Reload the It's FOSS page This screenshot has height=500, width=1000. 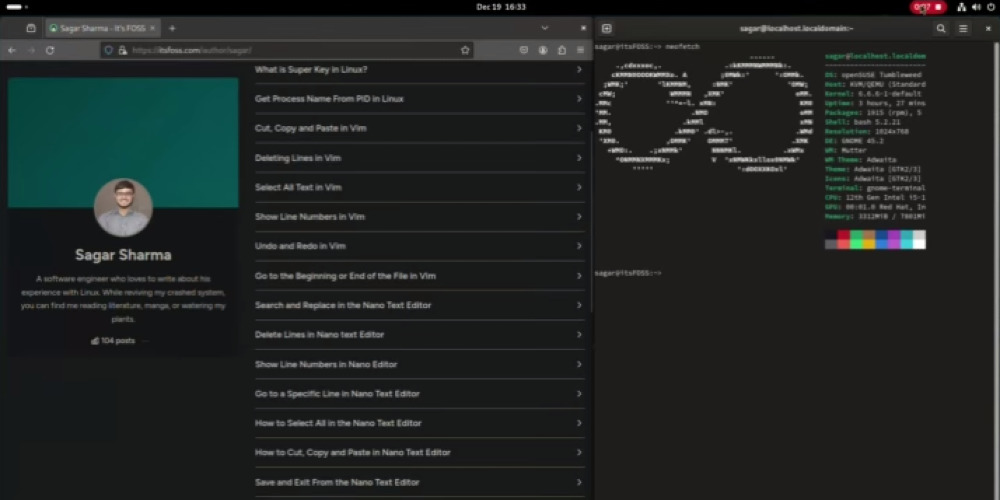[x=50, y=50]
